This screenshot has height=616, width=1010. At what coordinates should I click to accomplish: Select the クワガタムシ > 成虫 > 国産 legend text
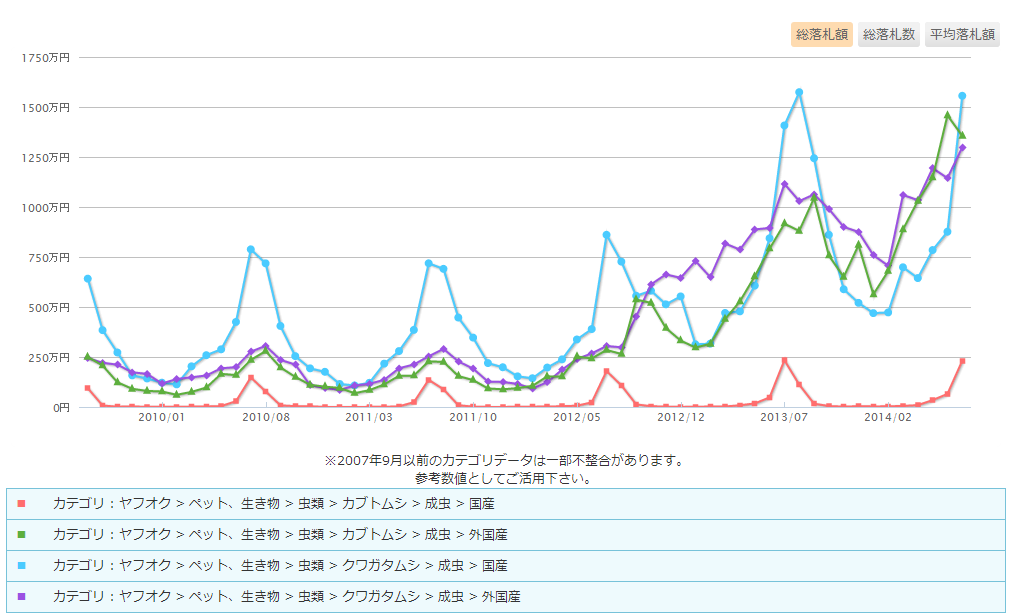(280, 565)
